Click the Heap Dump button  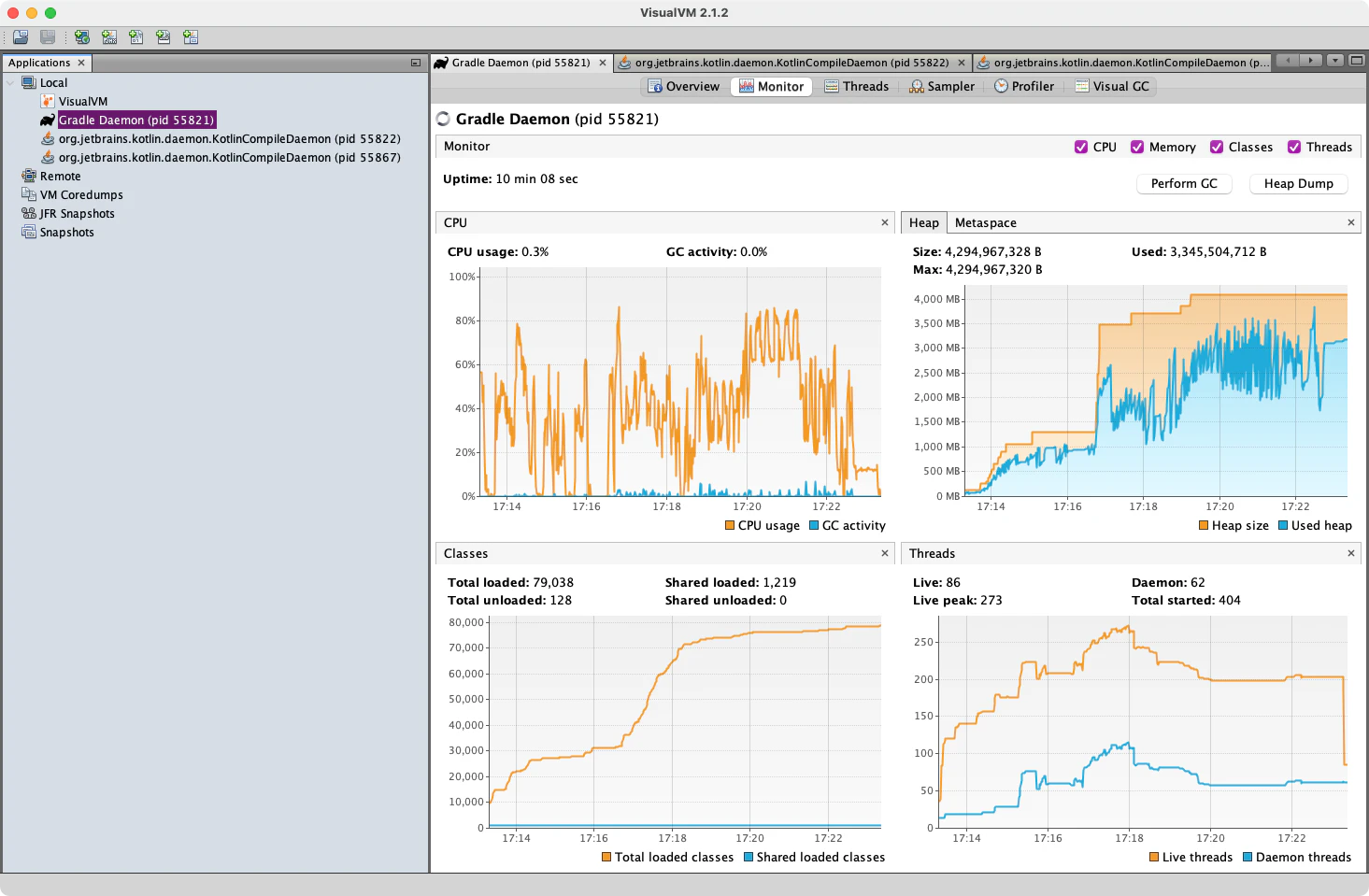pos(1299,184)
